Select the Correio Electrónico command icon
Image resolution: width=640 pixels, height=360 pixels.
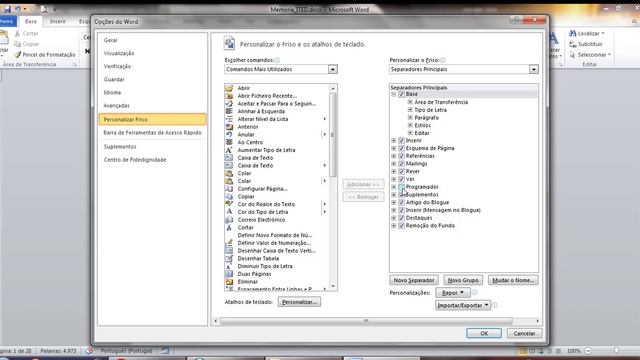click(229, 220)
